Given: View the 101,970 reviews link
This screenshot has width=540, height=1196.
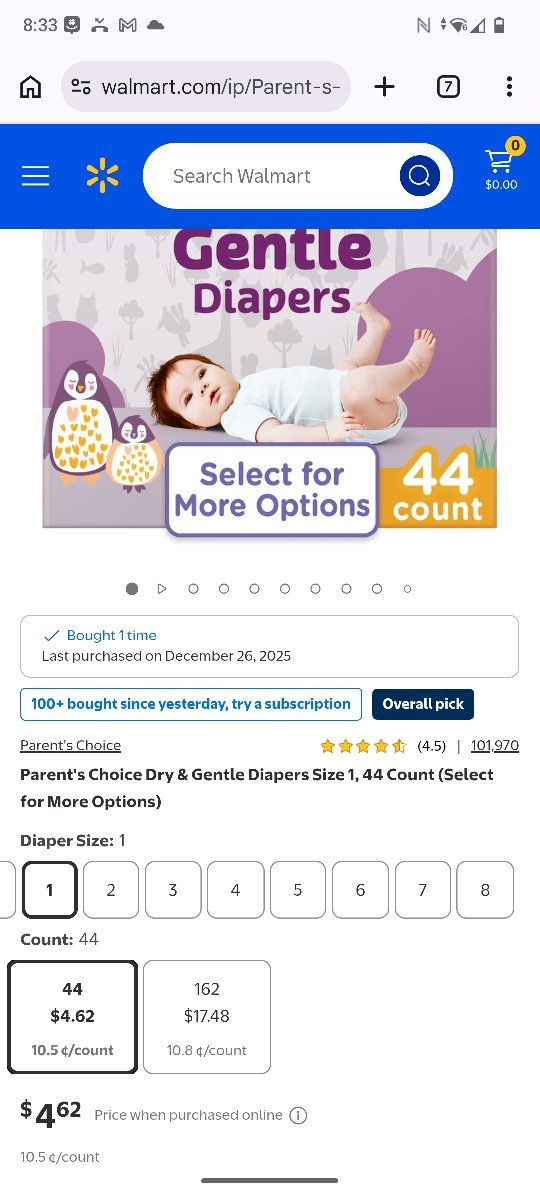Looking at the screenshot, I should point(495,745).
